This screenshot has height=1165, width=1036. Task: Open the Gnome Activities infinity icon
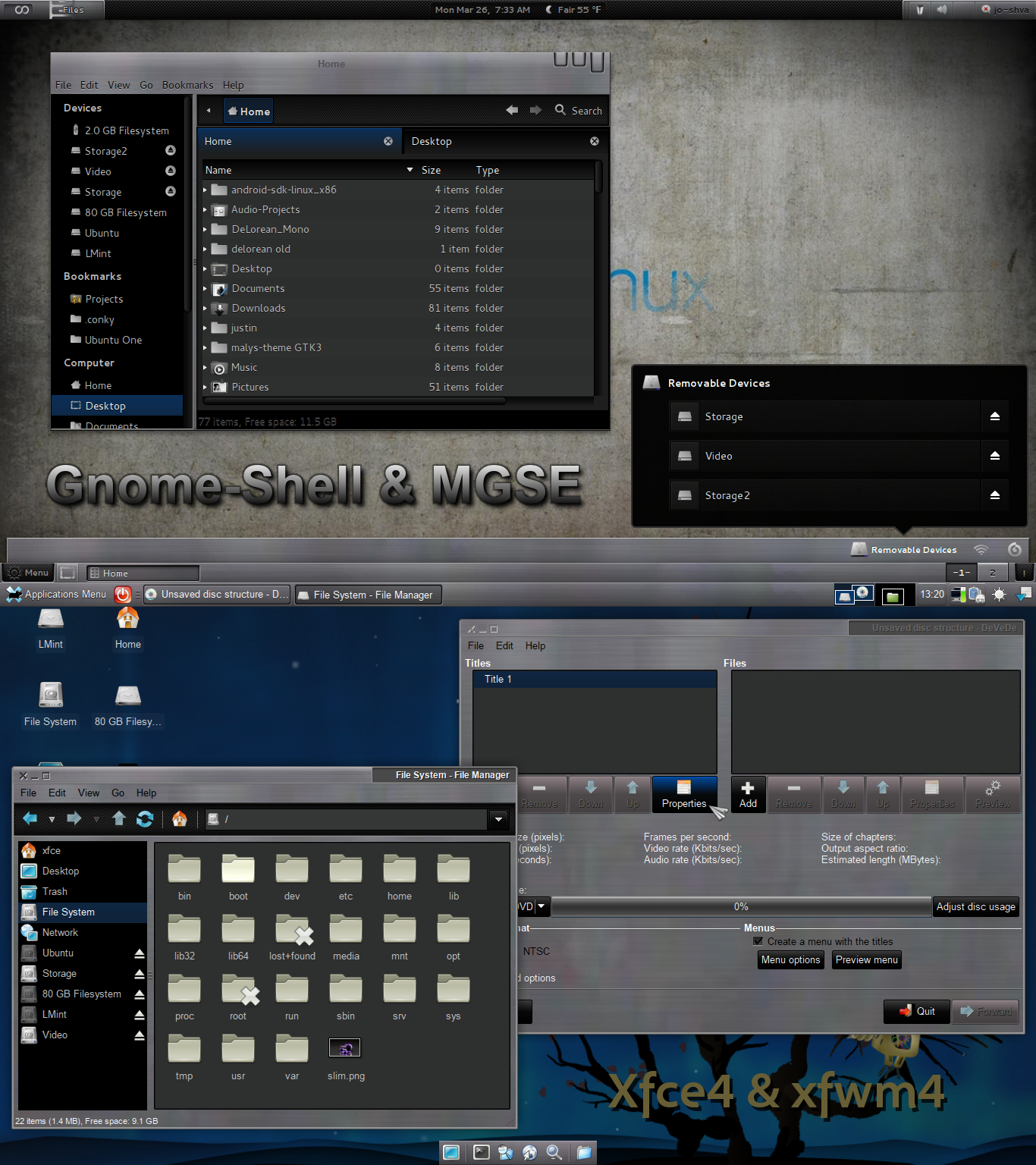point(22,10)
